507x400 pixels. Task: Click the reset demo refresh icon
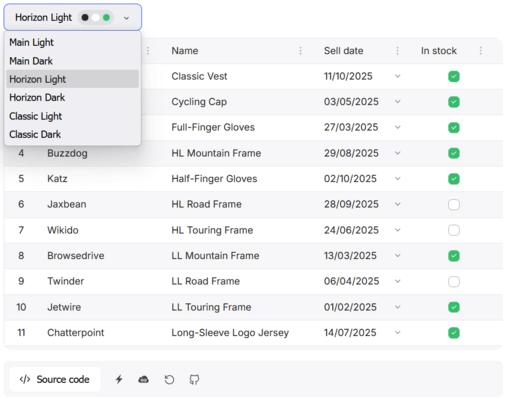169,379
